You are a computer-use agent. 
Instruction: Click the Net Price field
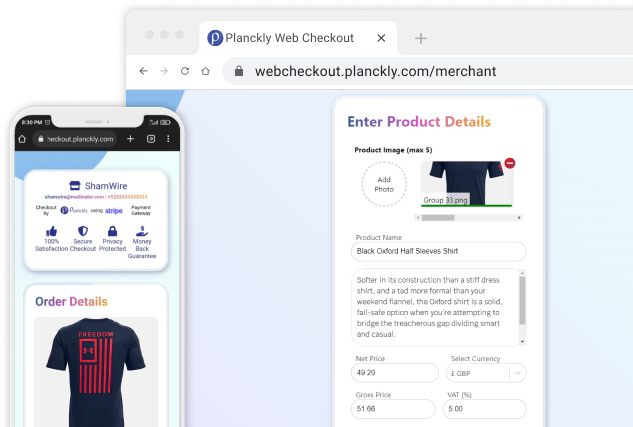[x=394, y=373]
